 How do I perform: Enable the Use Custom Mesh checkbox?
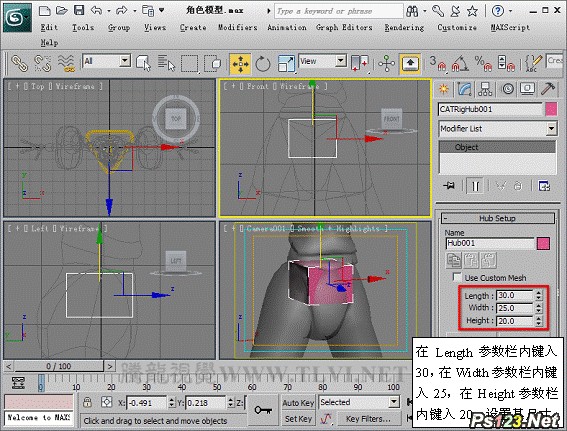(x=457, y=277)
